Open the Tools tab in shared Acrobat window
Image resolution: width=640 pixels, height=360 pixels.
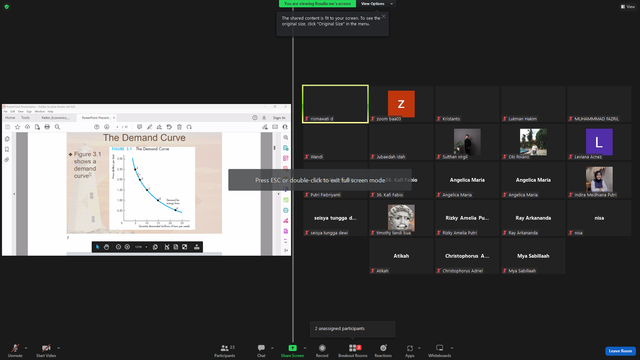click(25, 118)
